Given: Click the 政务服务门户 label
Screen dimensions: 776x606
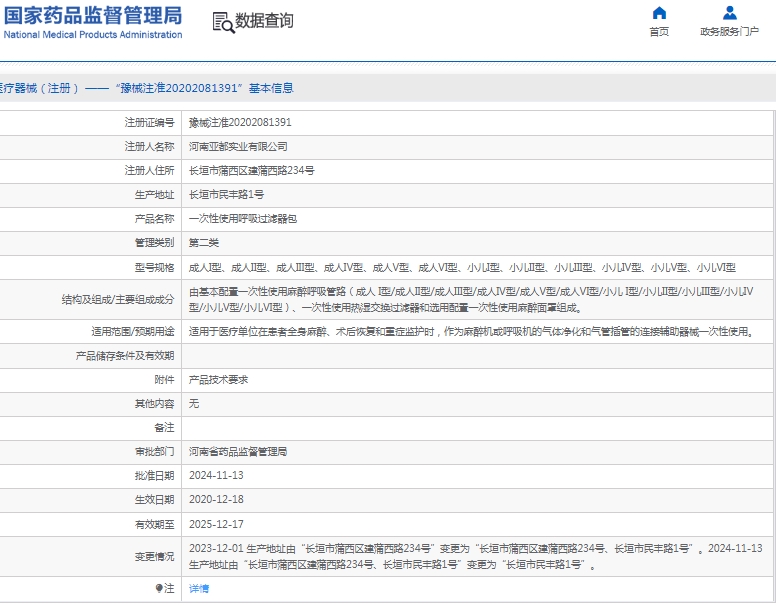Looking at the screenshot, I should [729, 32].
